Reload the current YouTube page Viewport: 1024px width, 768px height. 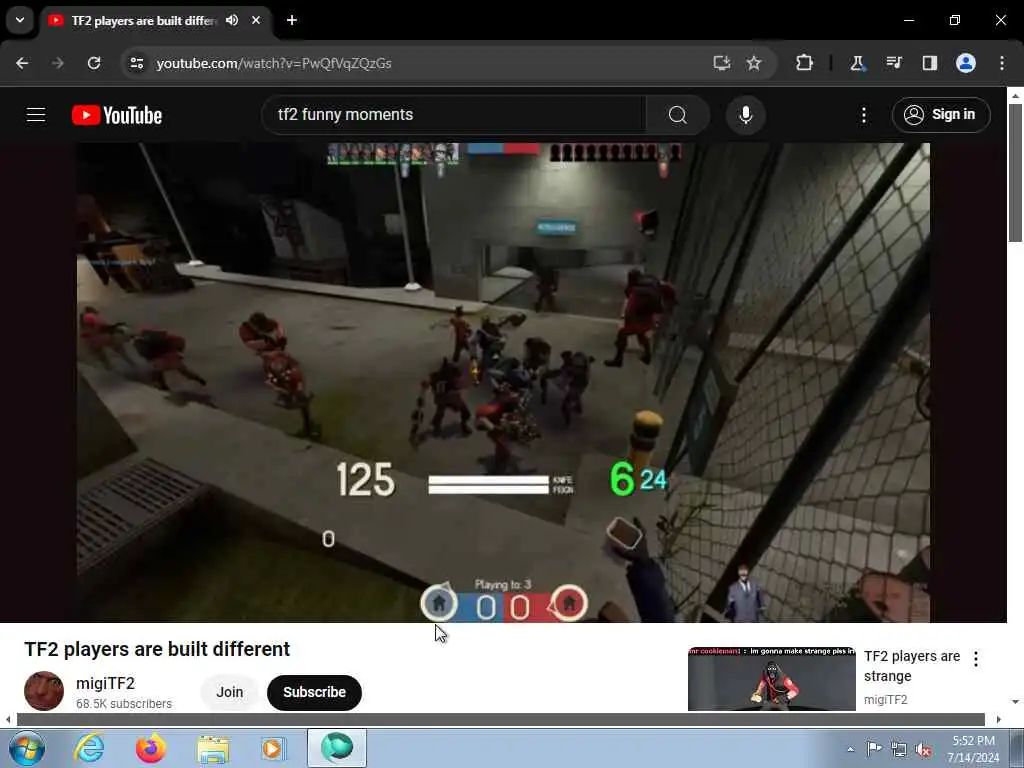point(94,63)
